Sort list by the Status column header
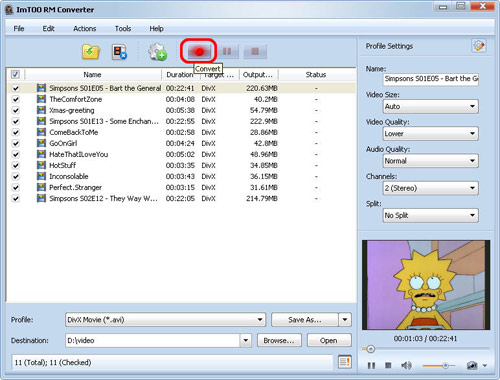This screenshot has height=380, width=500. [316, 75]
